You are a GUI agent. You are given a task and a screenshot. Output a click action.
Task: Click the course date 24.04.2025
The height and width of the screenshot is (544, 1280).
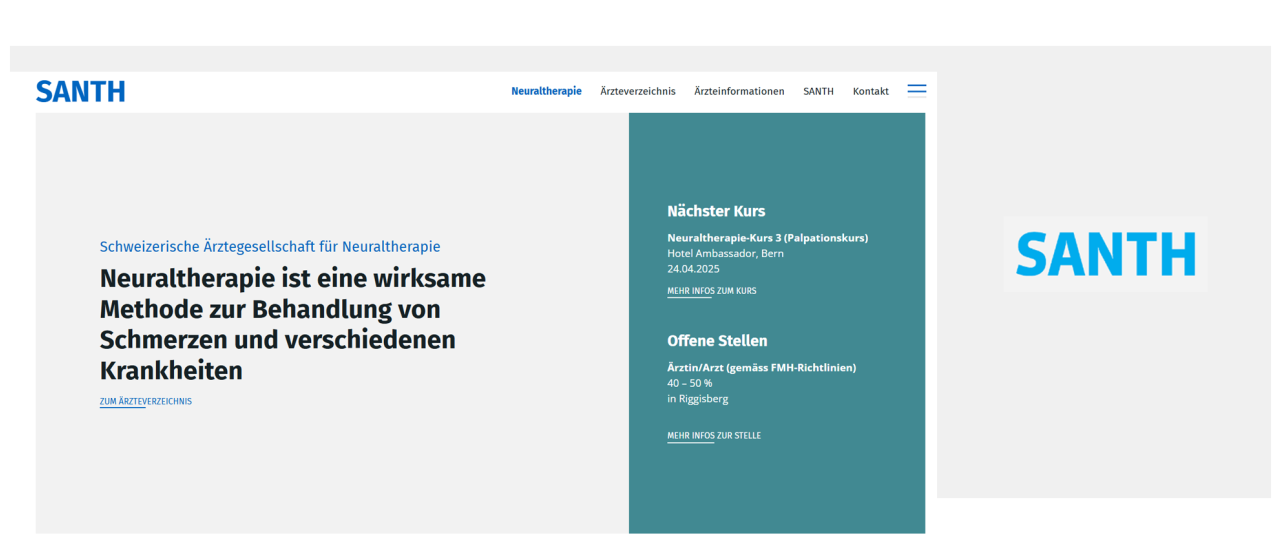pos(693,268)
